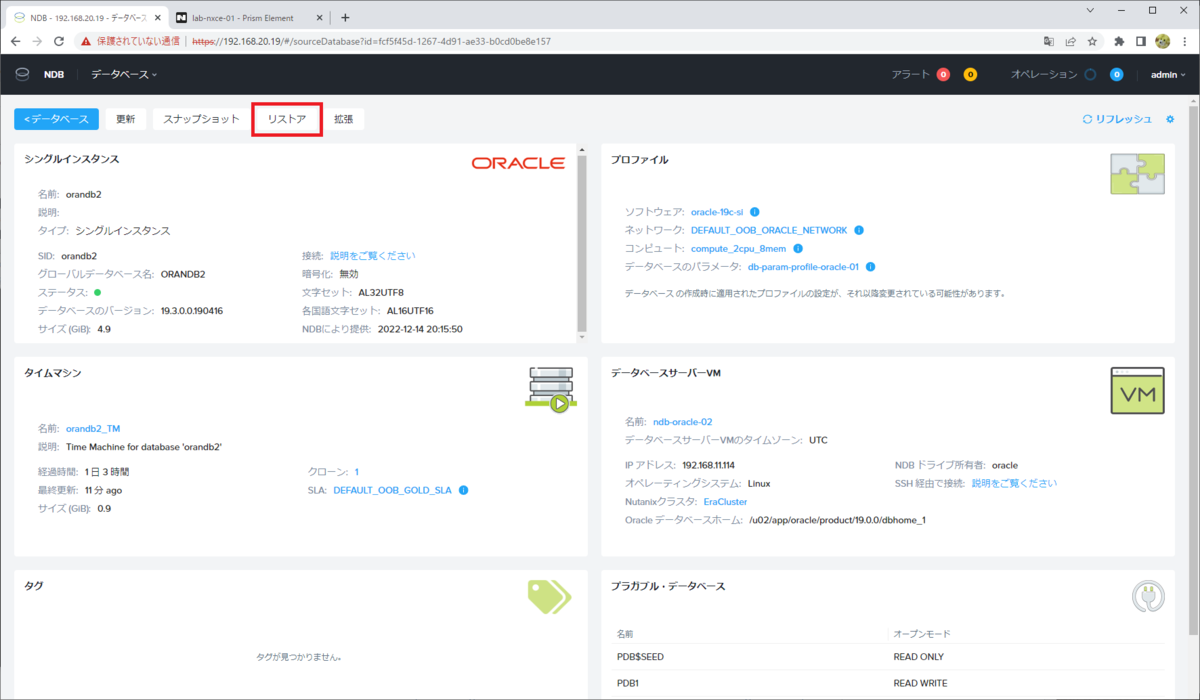This screenshot has width=1200, height=700.
Task: Click the single instance card scrollbar
Action: point(582,245)
